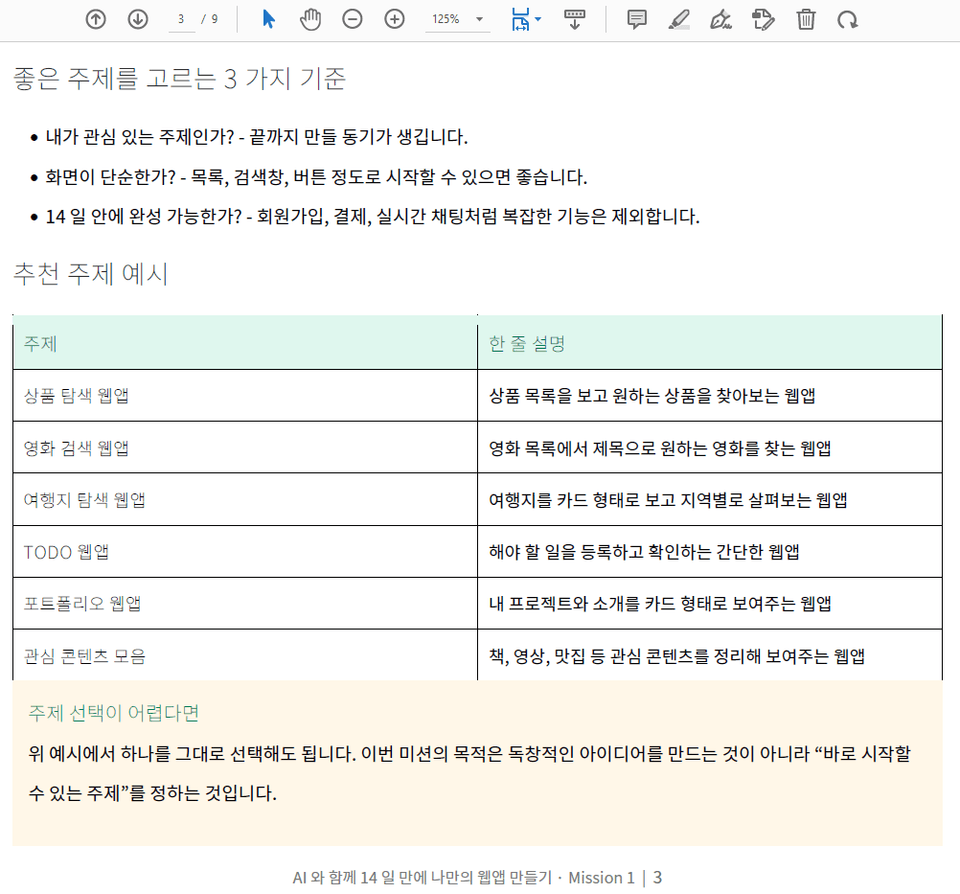Click callout paragraph starting '위 예시에서 하나를'

tap(470, 773)
